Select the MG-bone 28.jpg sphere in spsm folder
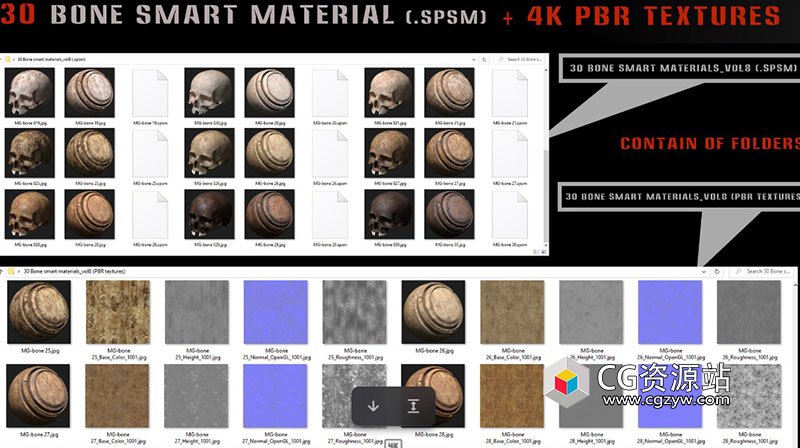 click(90, 214)
